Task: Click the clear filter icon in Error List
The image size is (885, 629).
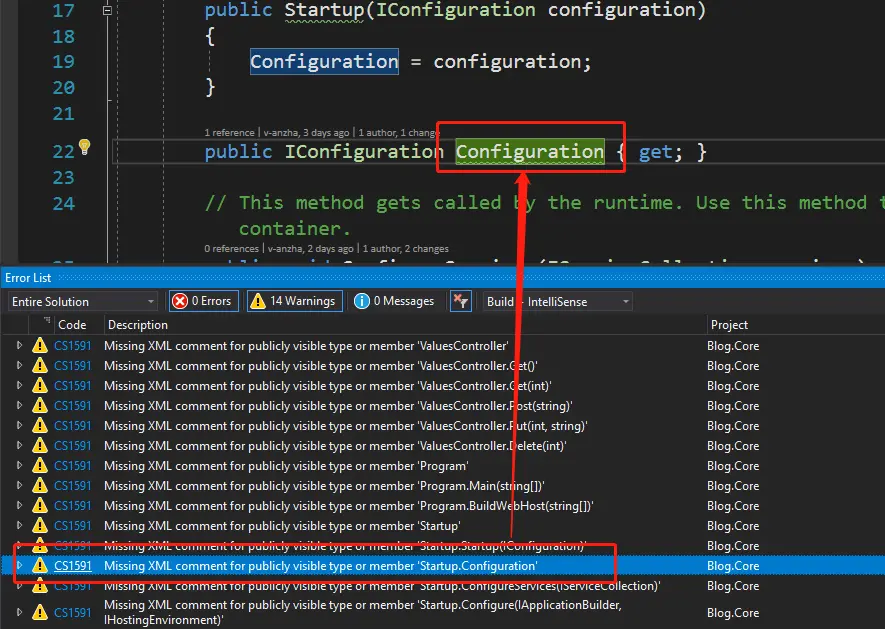Action: coord(461,301)
